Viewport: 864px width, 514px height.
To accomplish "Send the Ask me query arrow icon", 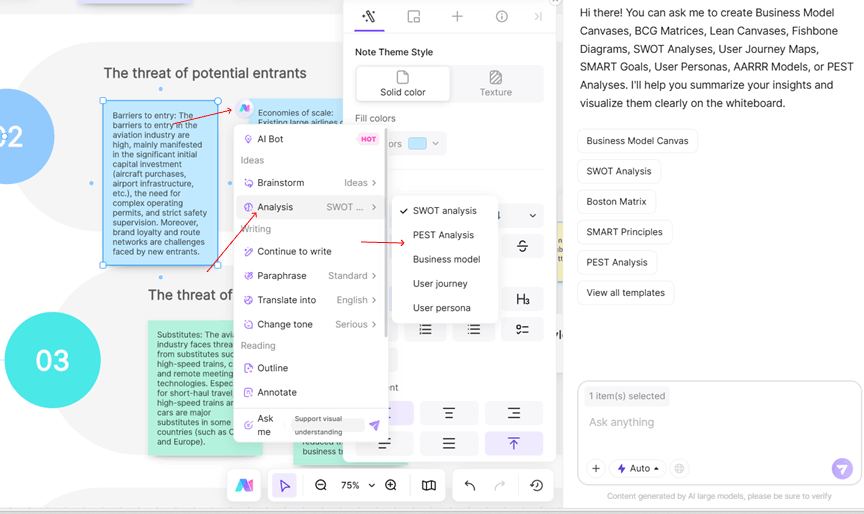I will click(375, 425).
